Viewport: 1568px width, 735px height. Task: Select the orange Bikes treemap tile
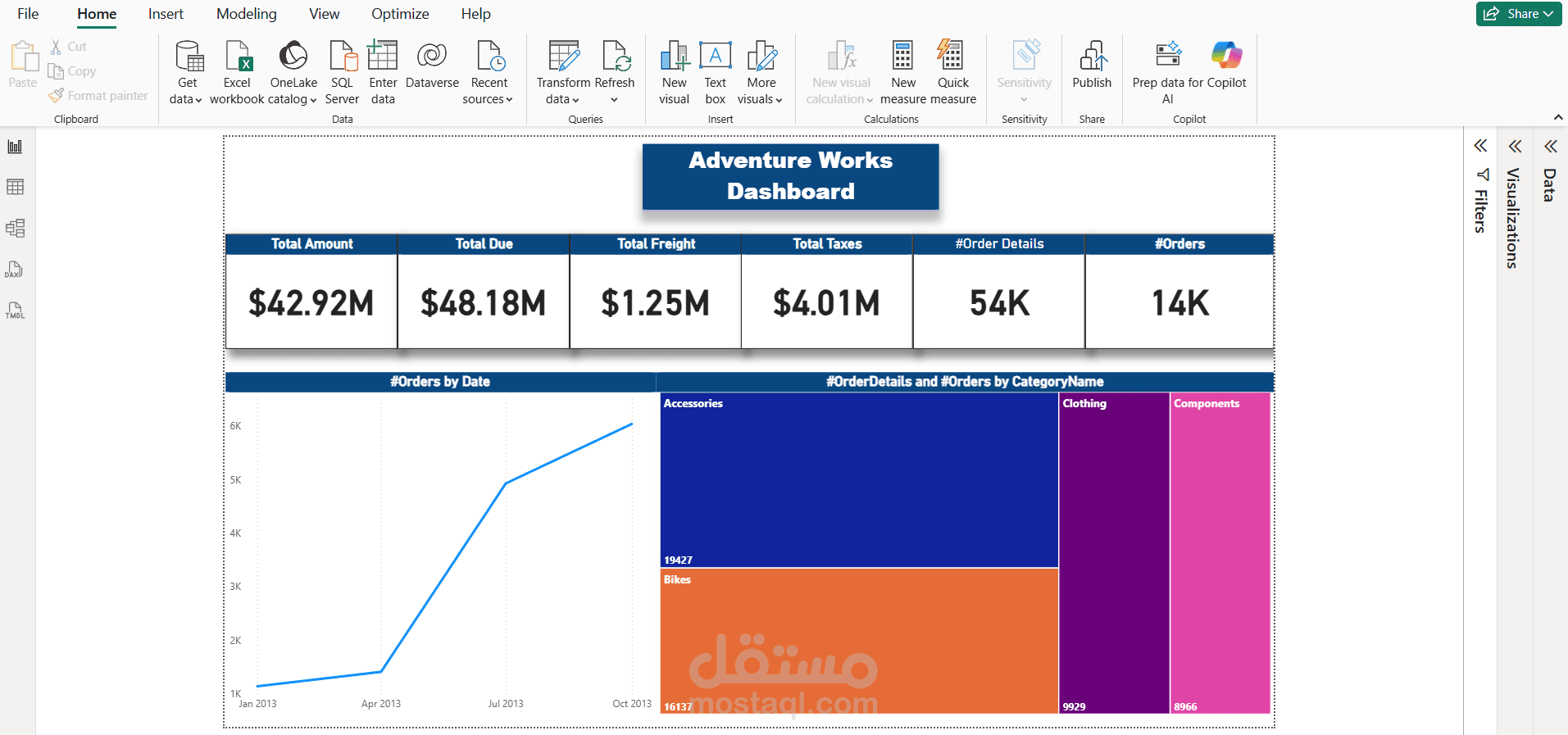pyautogui.click(x=859, y=641)
